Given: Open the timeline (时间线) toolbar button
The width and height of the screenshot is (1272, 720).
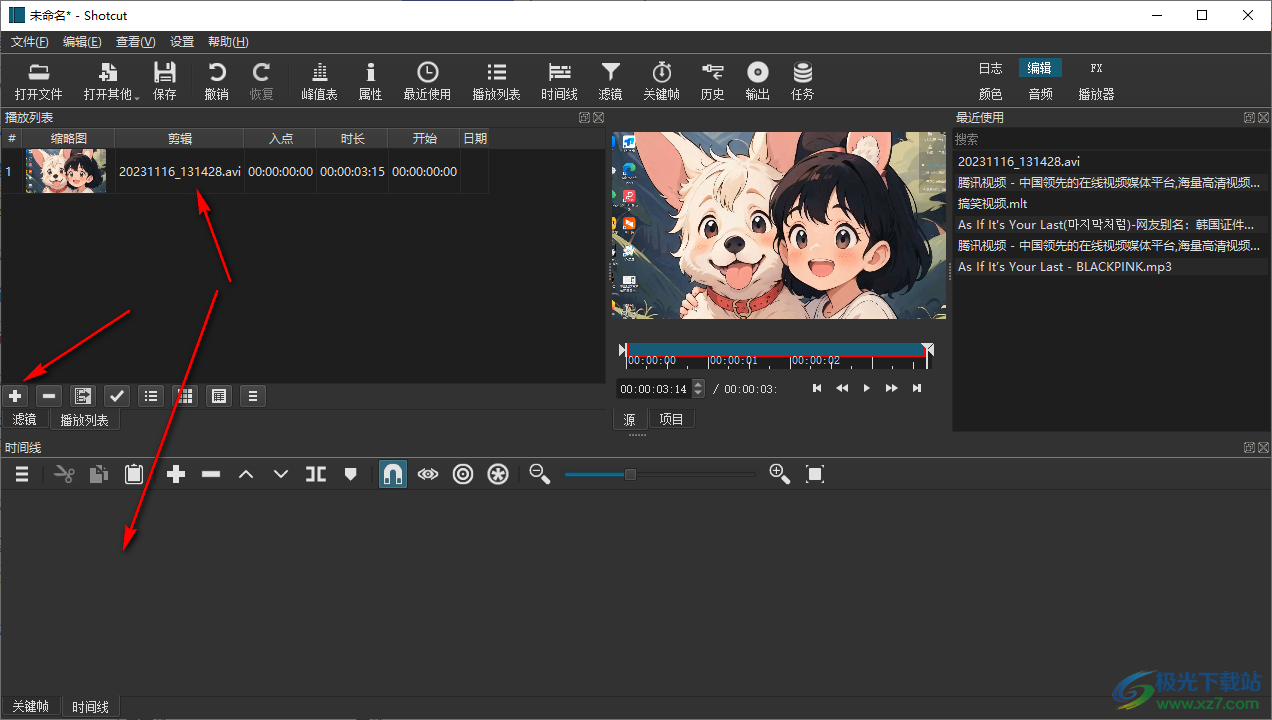Looking at the screenshot, I should [559, 81].
